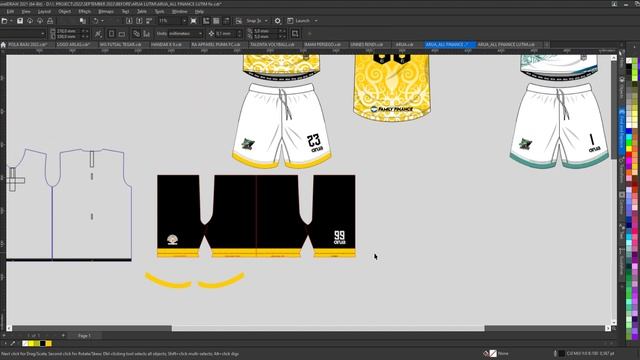Open Options via the gear icon
The image size is (640, 360).
click(x=278, y=20)
